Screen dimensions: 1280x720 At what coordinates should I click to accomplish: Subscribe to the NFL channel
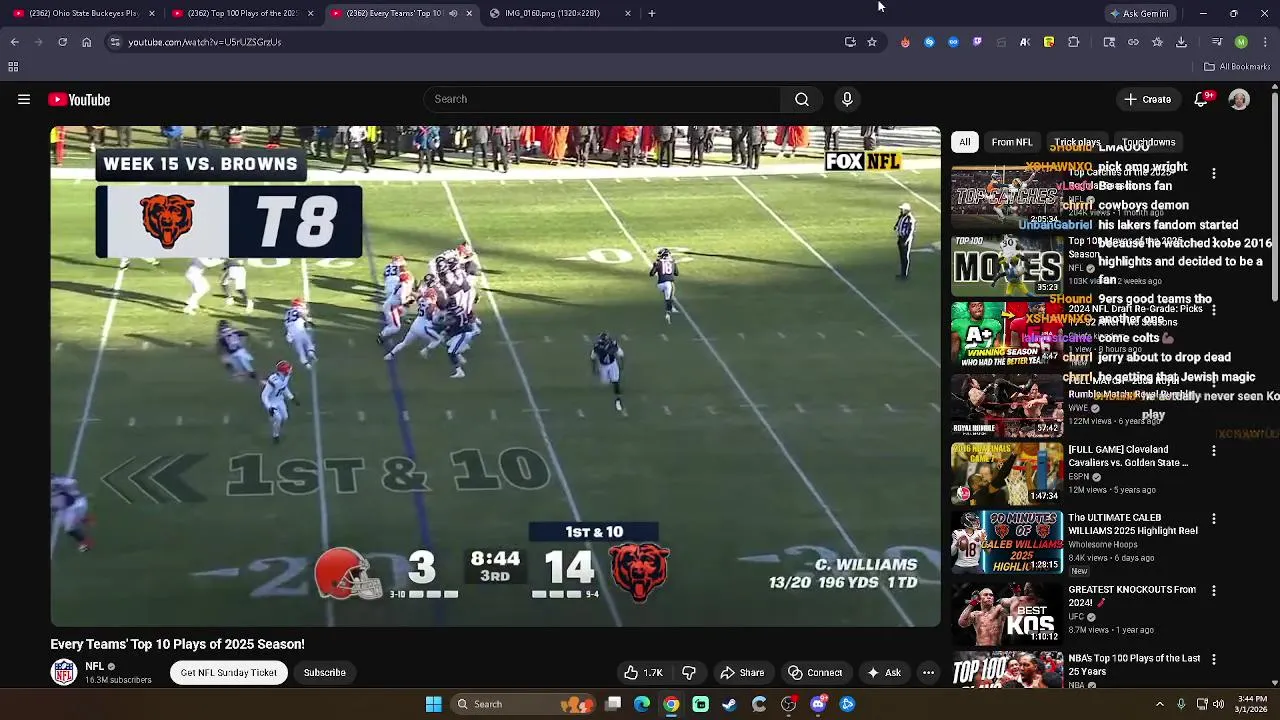click(x=325, y=673)
